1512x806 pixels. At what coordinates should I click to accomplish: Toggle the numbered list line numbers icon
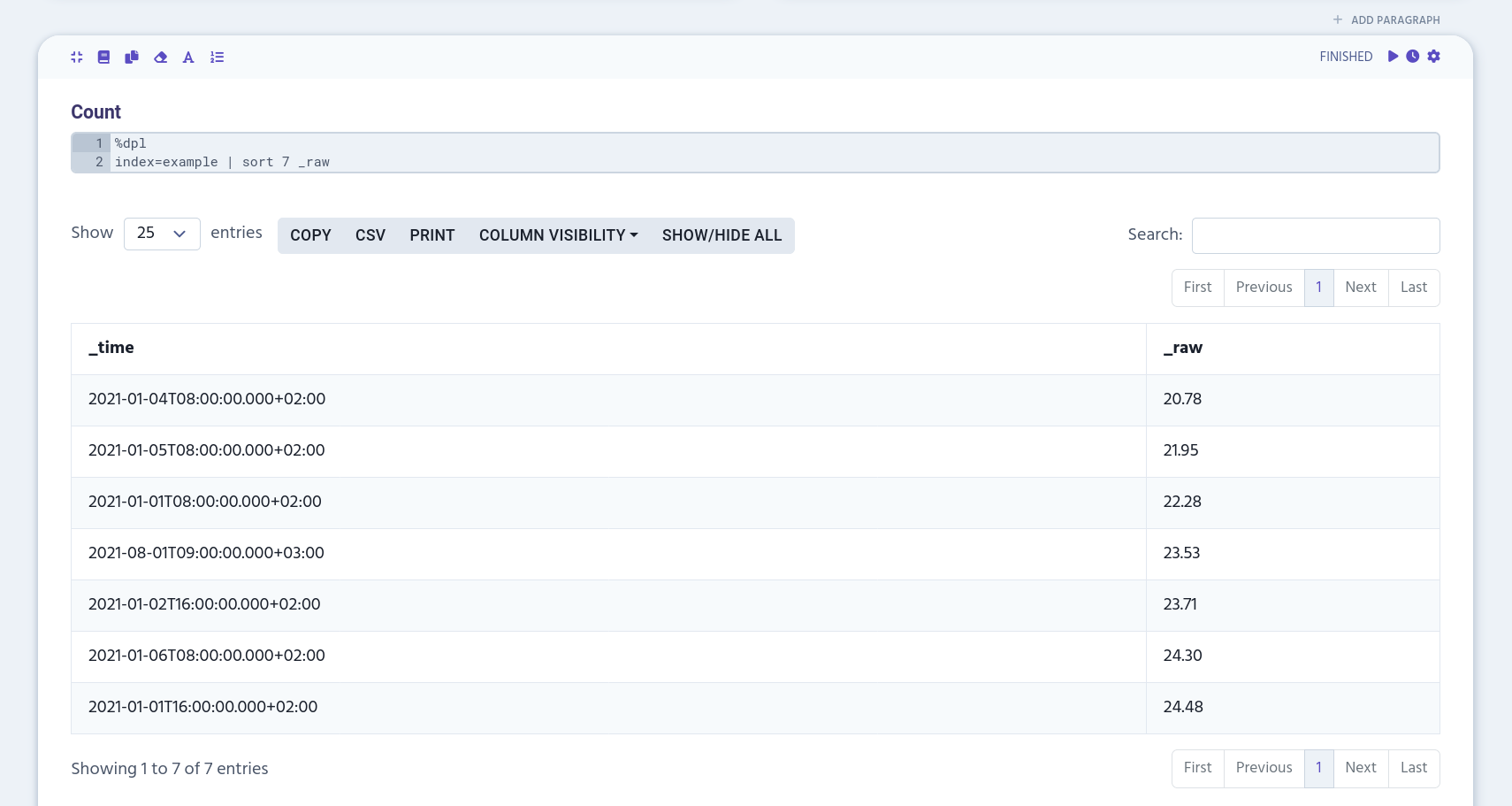pyautogui.click(x=217, y=57)
